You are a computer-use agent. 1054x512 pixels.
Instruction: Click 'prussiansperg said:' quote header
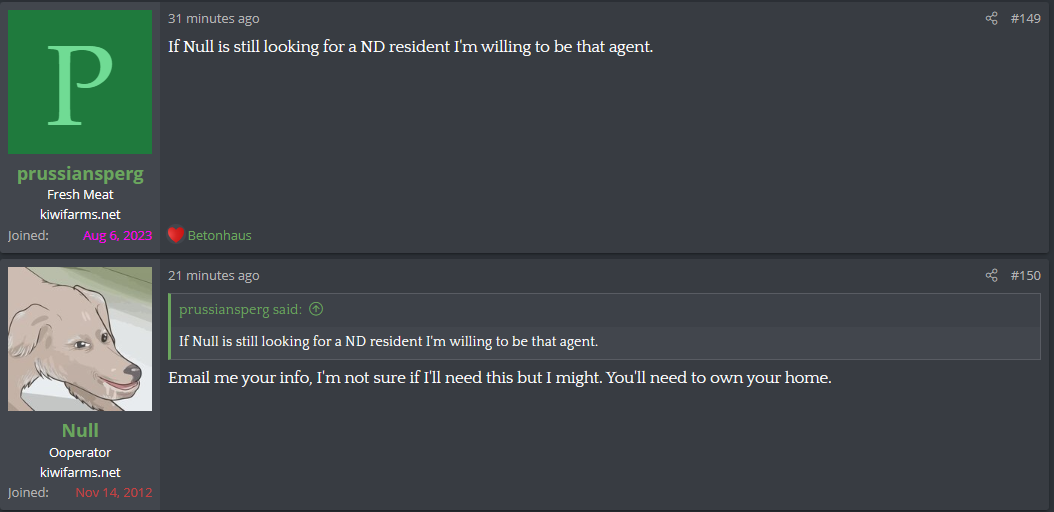pyautogui.click(x=241, y=309)
